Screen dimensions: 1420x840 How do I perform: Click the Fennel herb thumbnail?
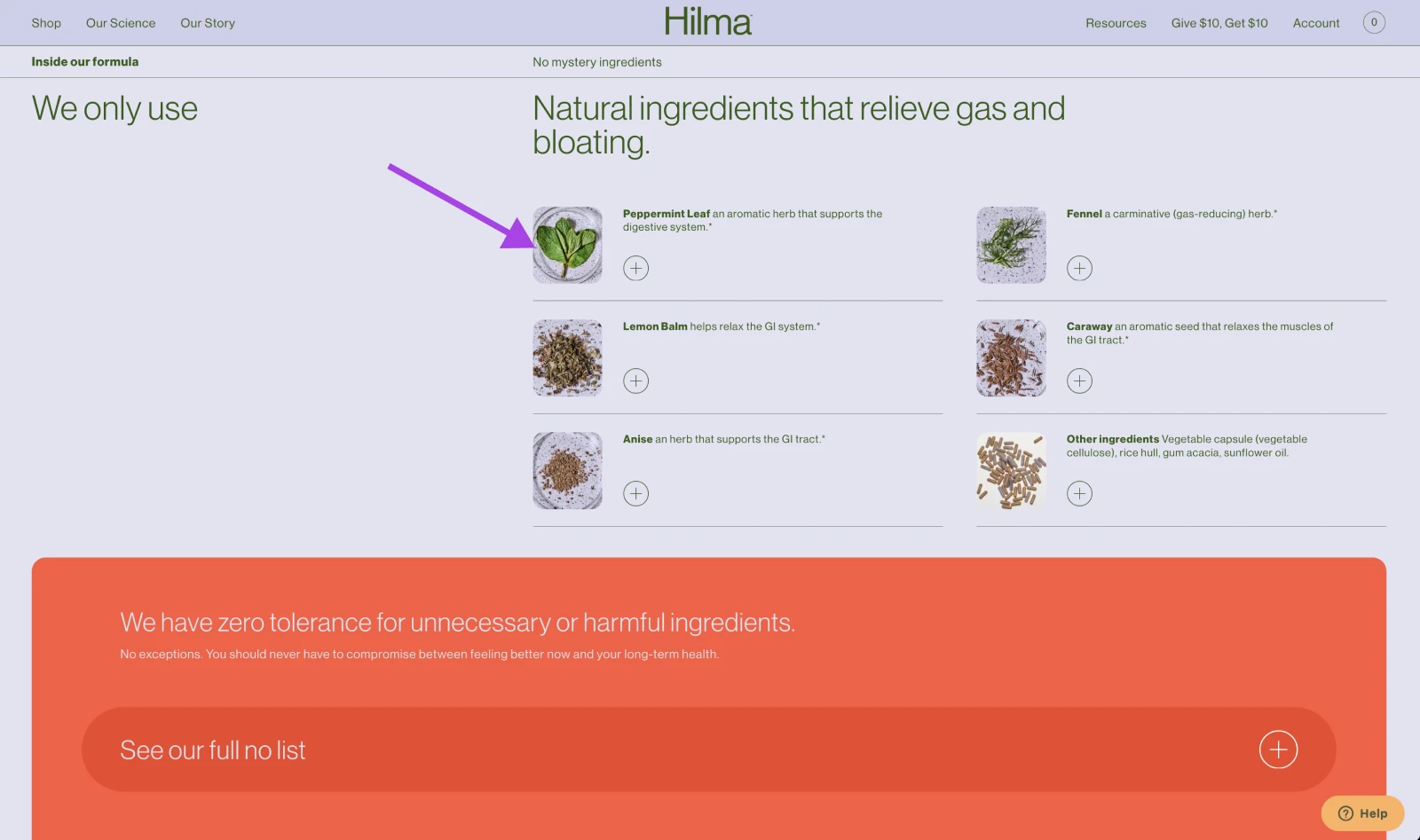click(x=1011, y=246)
